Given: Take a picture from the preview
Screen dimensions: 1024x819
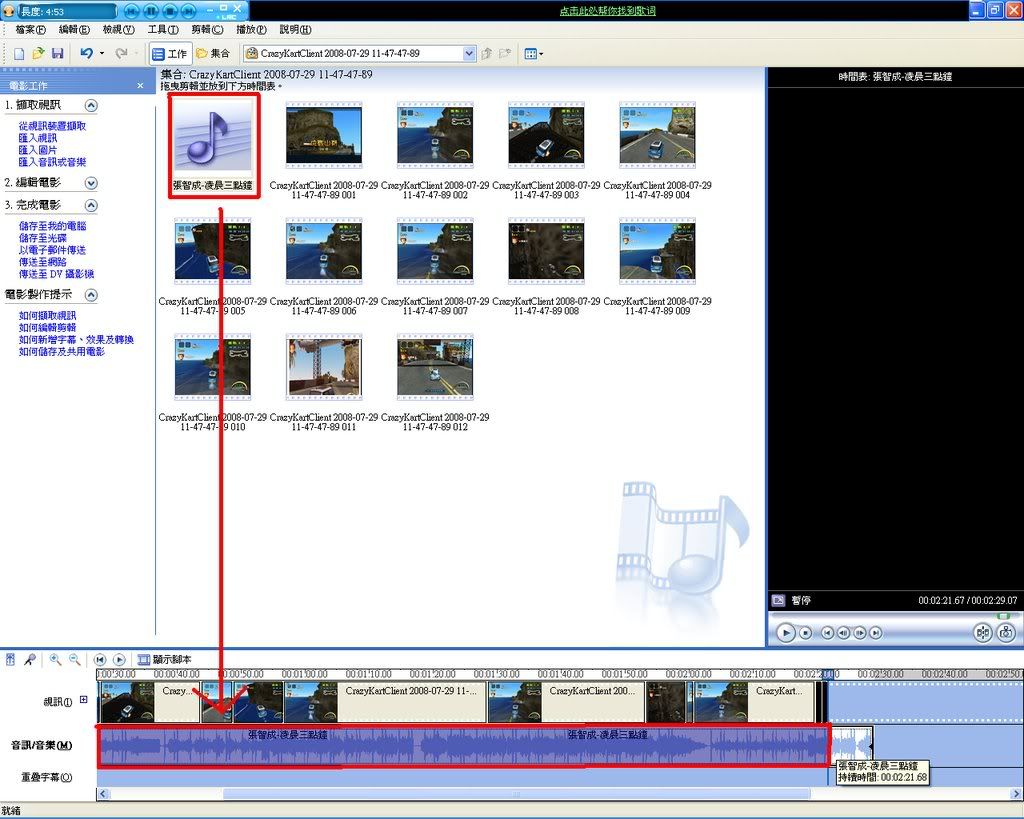Looking at the screenshot, I should coord(1005,632).
